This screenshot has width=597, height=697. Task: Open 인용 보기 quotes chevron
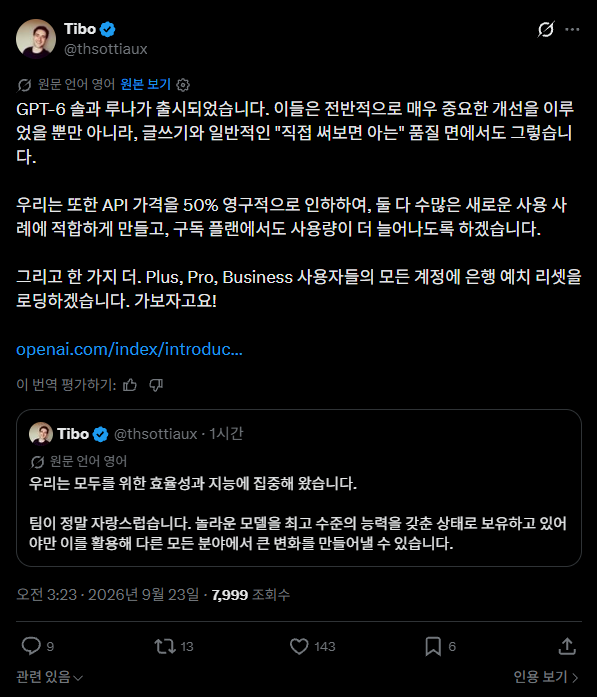(545, 677)
